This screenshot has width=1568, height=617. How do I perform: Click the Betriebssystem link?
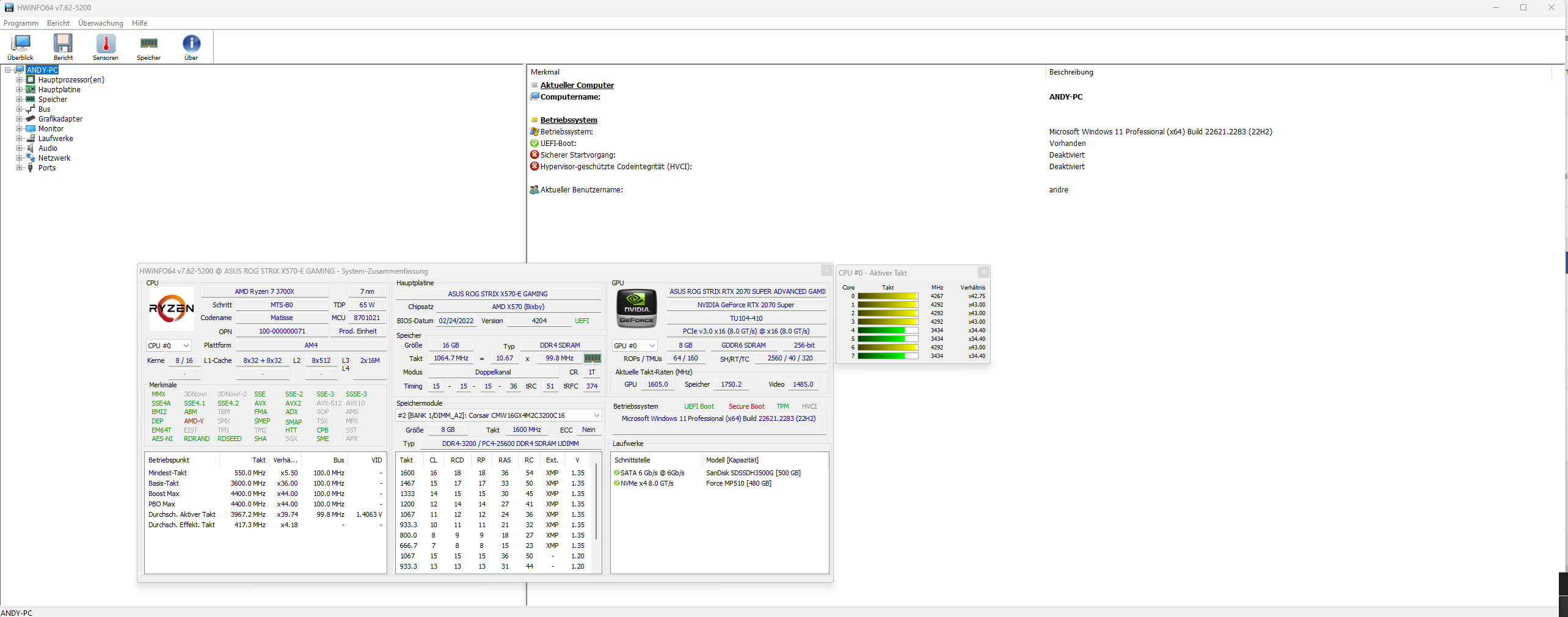click(x=569, y=120)
